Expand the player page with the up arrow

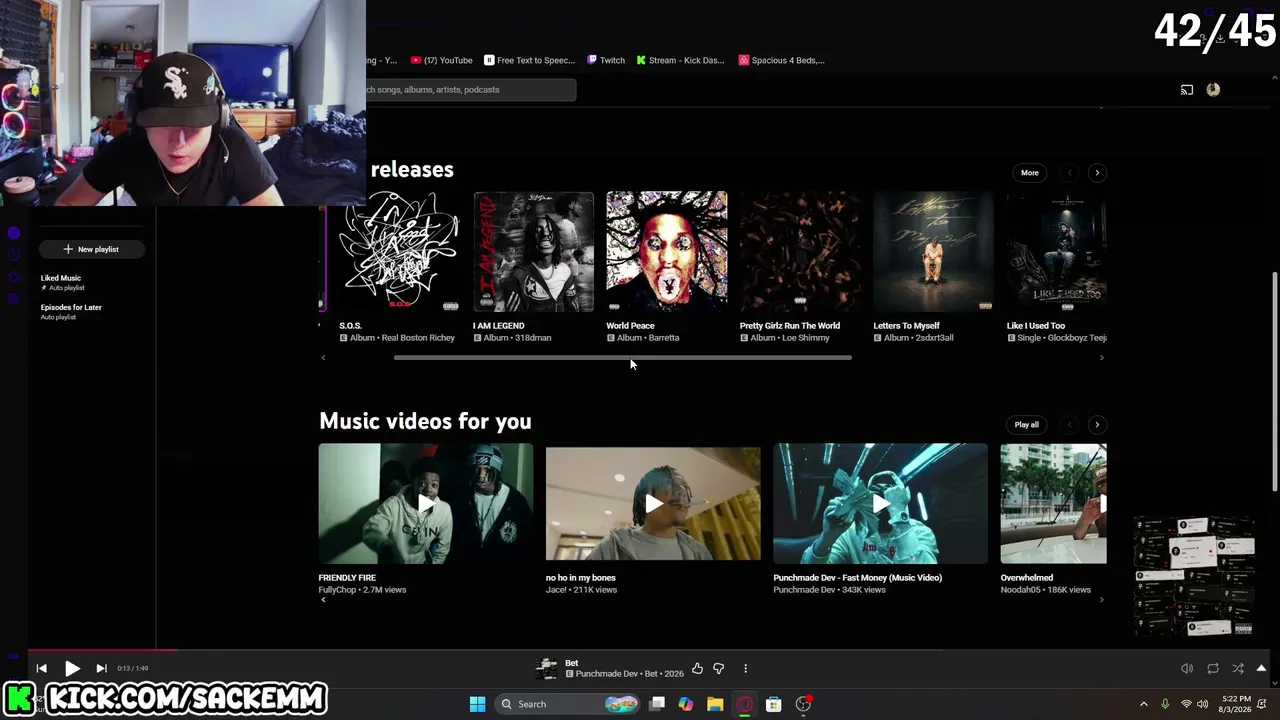pyautogui.click(x=1261, y=668)
